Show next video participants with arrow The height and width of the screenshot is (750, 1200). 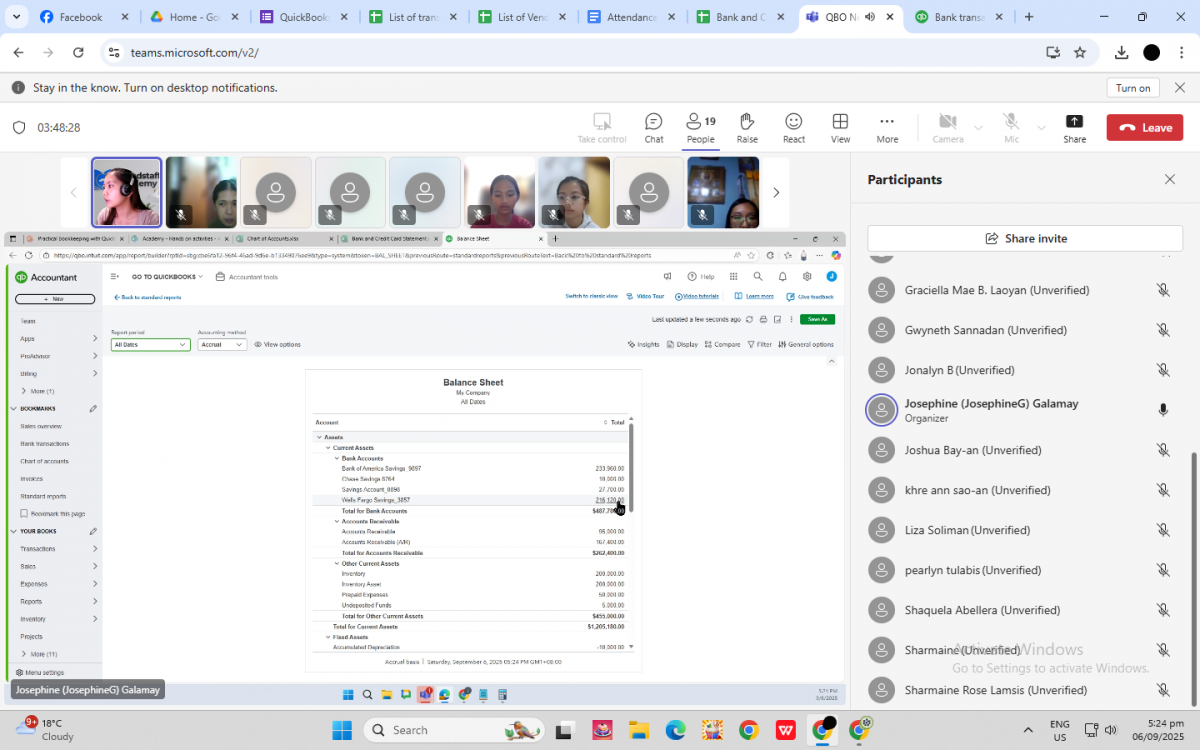pos(776,193)
